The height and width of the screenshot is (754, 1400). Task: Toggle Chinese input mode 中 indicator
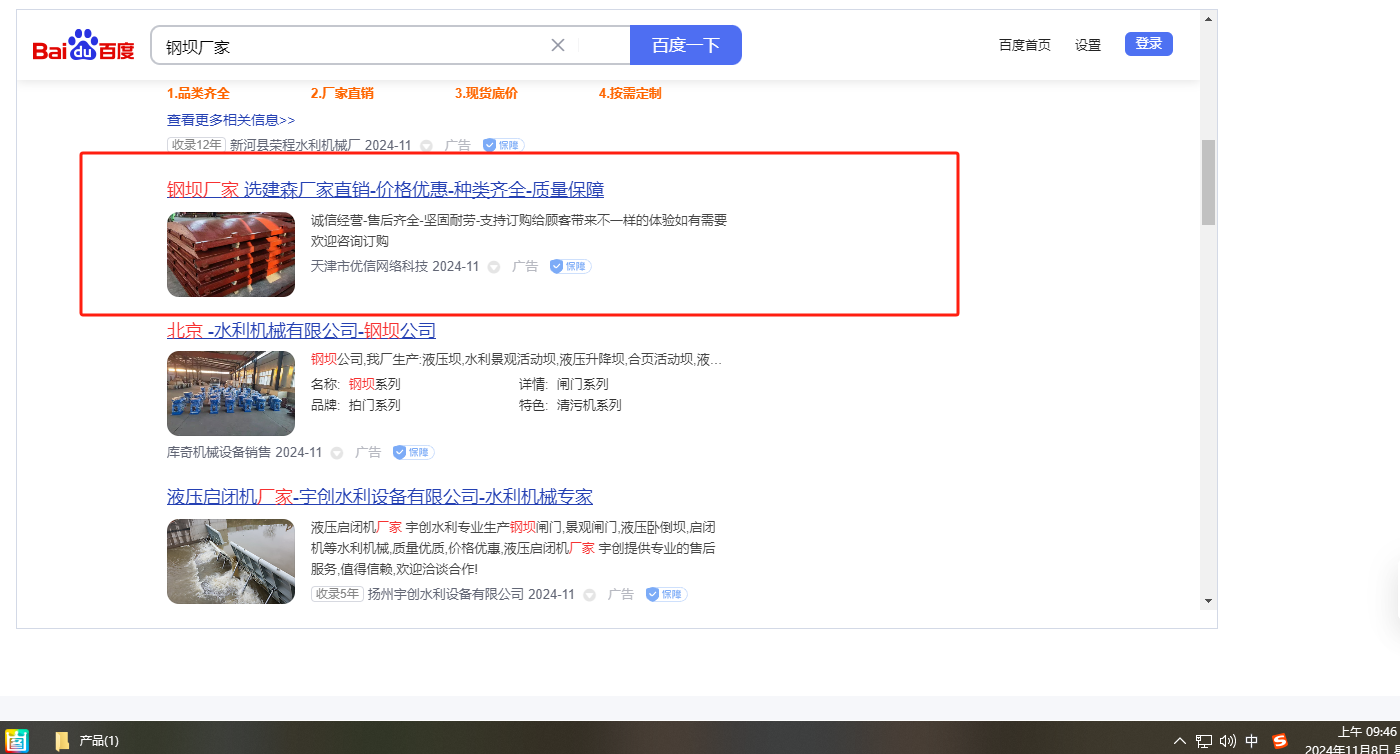[x=1252, y=741]
